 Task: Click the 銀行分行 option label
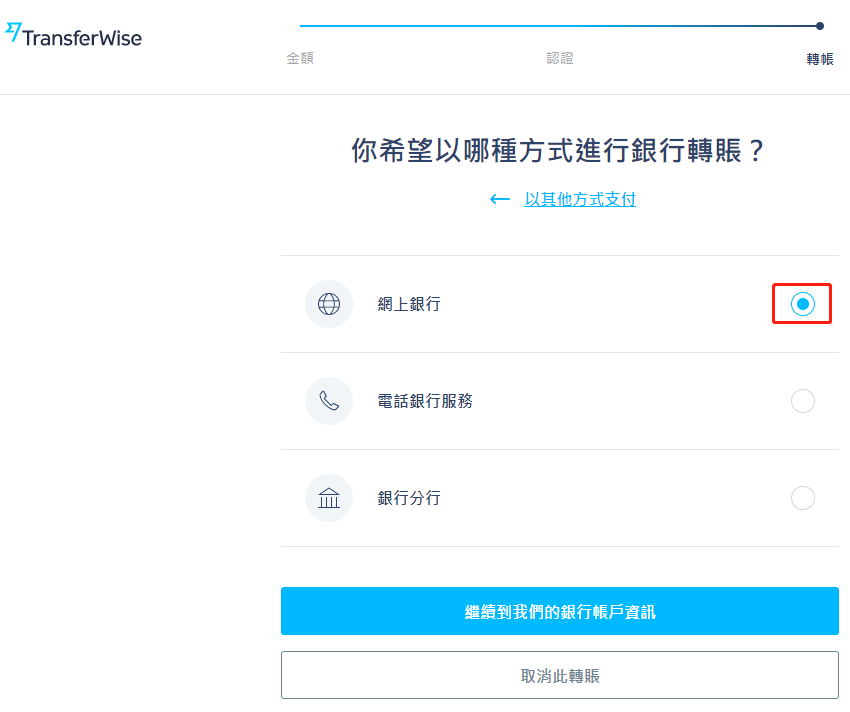tap(409, 498)
